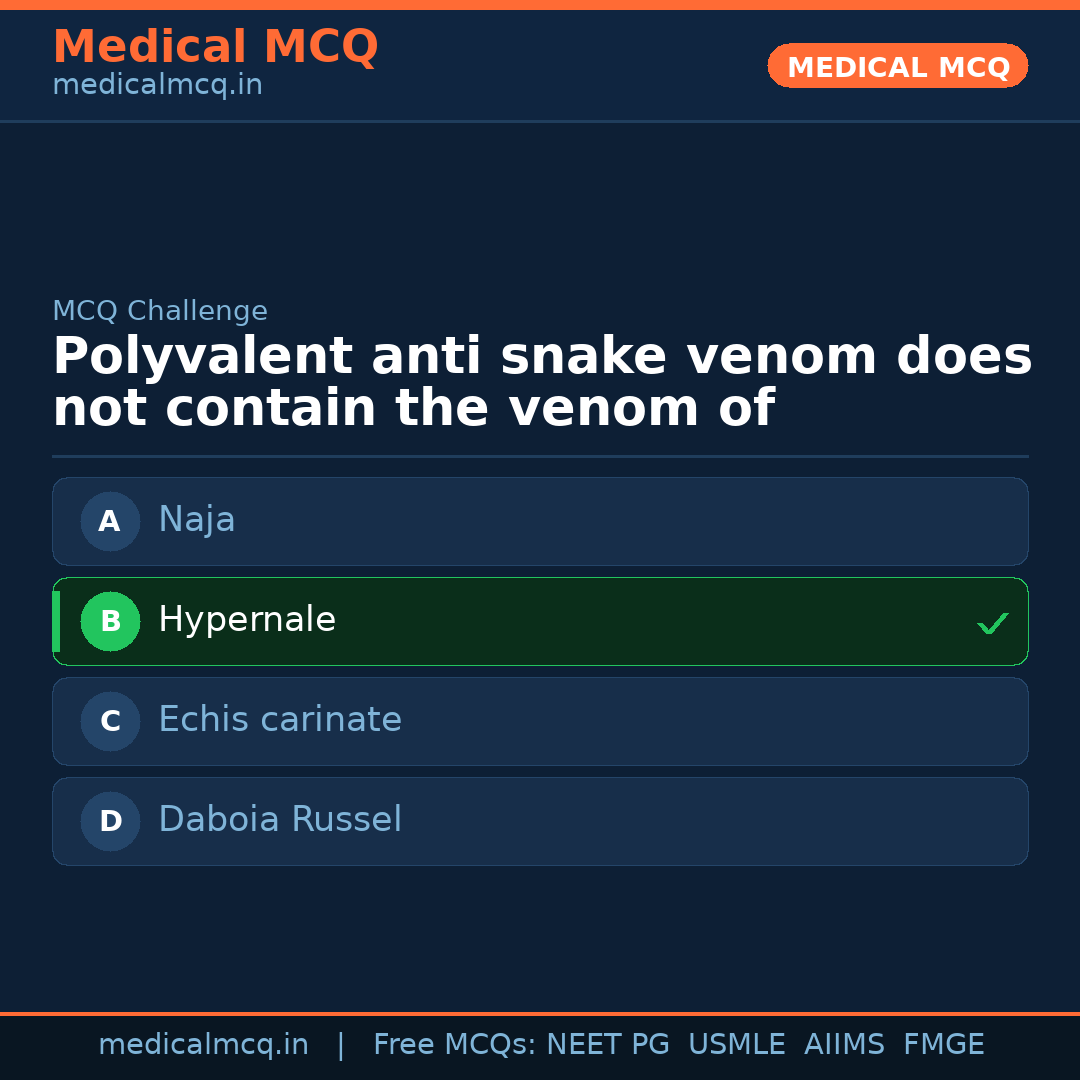
Task: Click the MCQ Challenge label
Action: click(x=160, y=311)
